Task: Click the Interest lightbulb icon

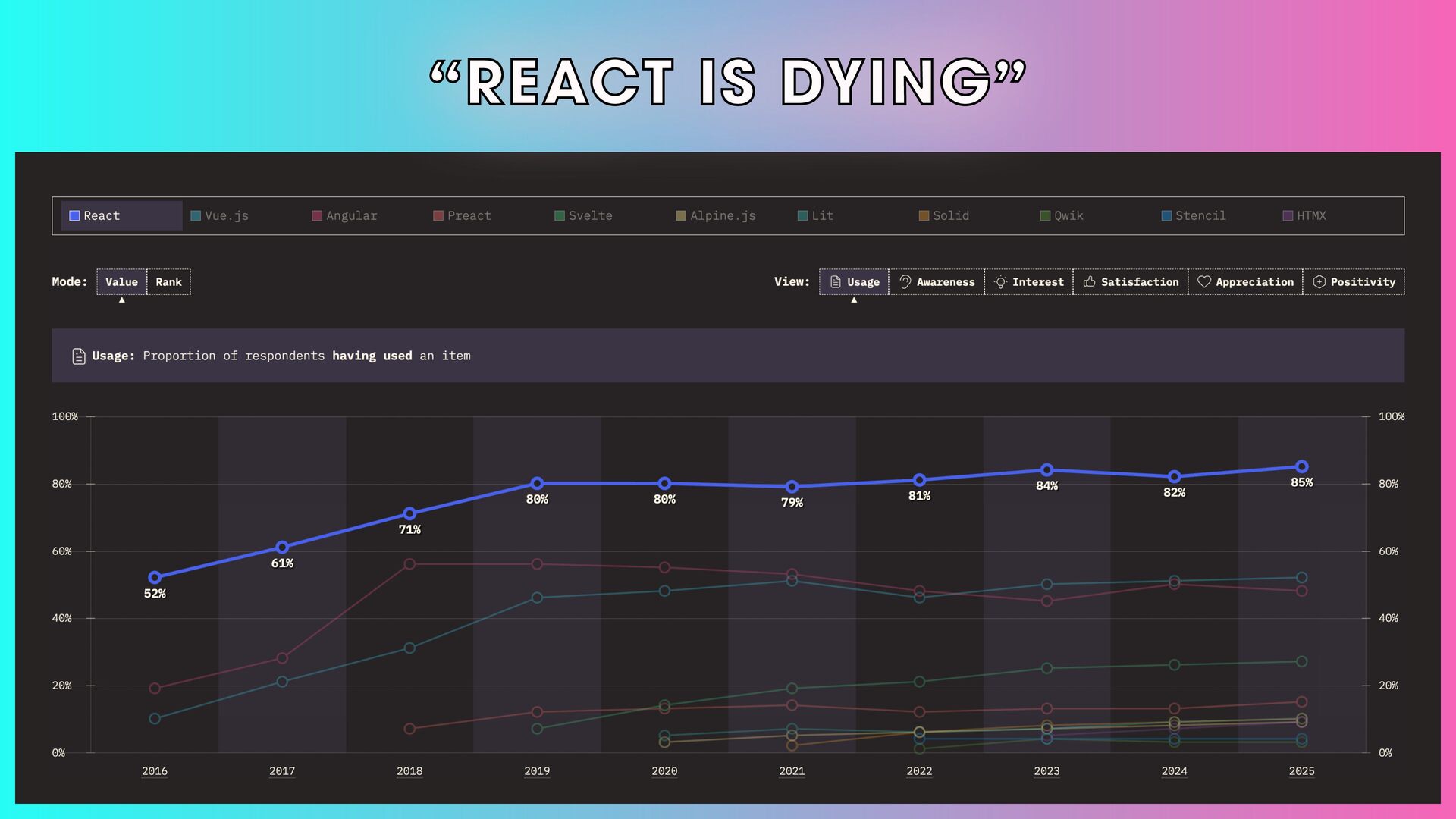Action: (x=1000, y=282)
